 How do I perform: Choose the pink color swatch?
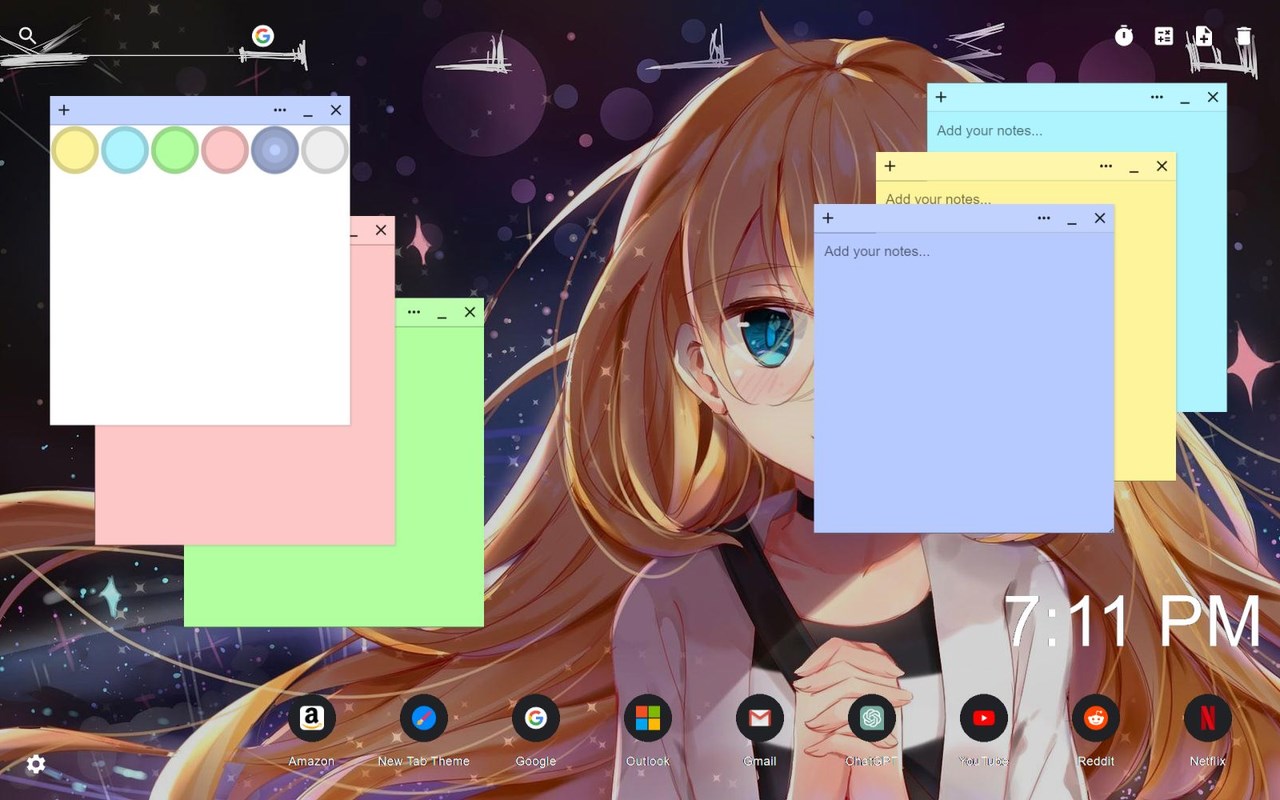pyautogui.click(x=225, y=150)
